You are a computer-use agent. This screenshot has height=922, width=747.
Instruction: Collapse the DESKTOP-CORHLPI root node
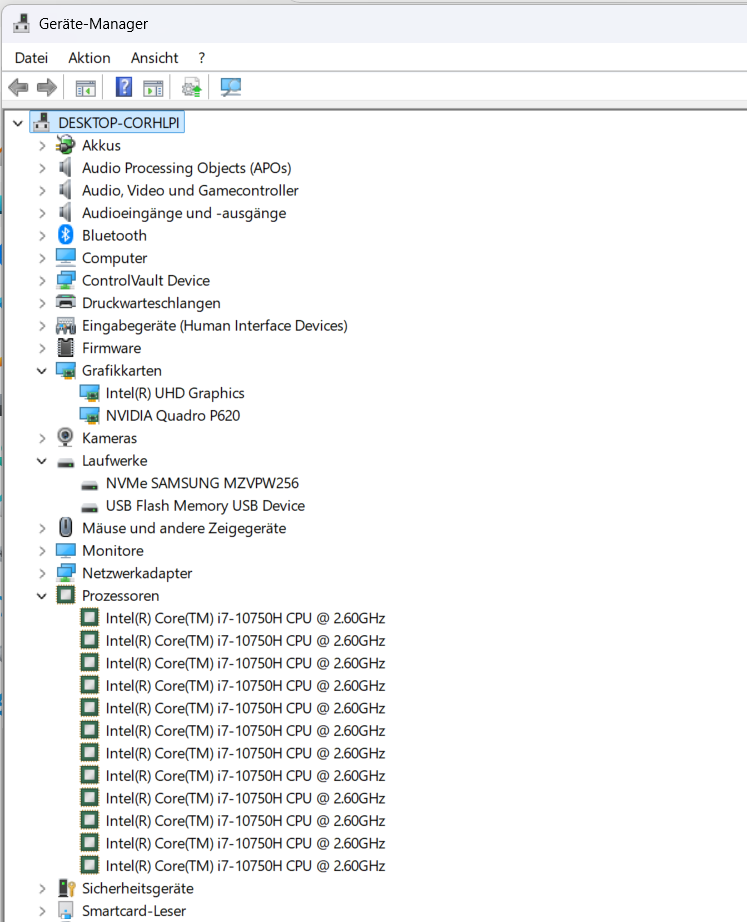pyautogui.click(x=18, y=123)
